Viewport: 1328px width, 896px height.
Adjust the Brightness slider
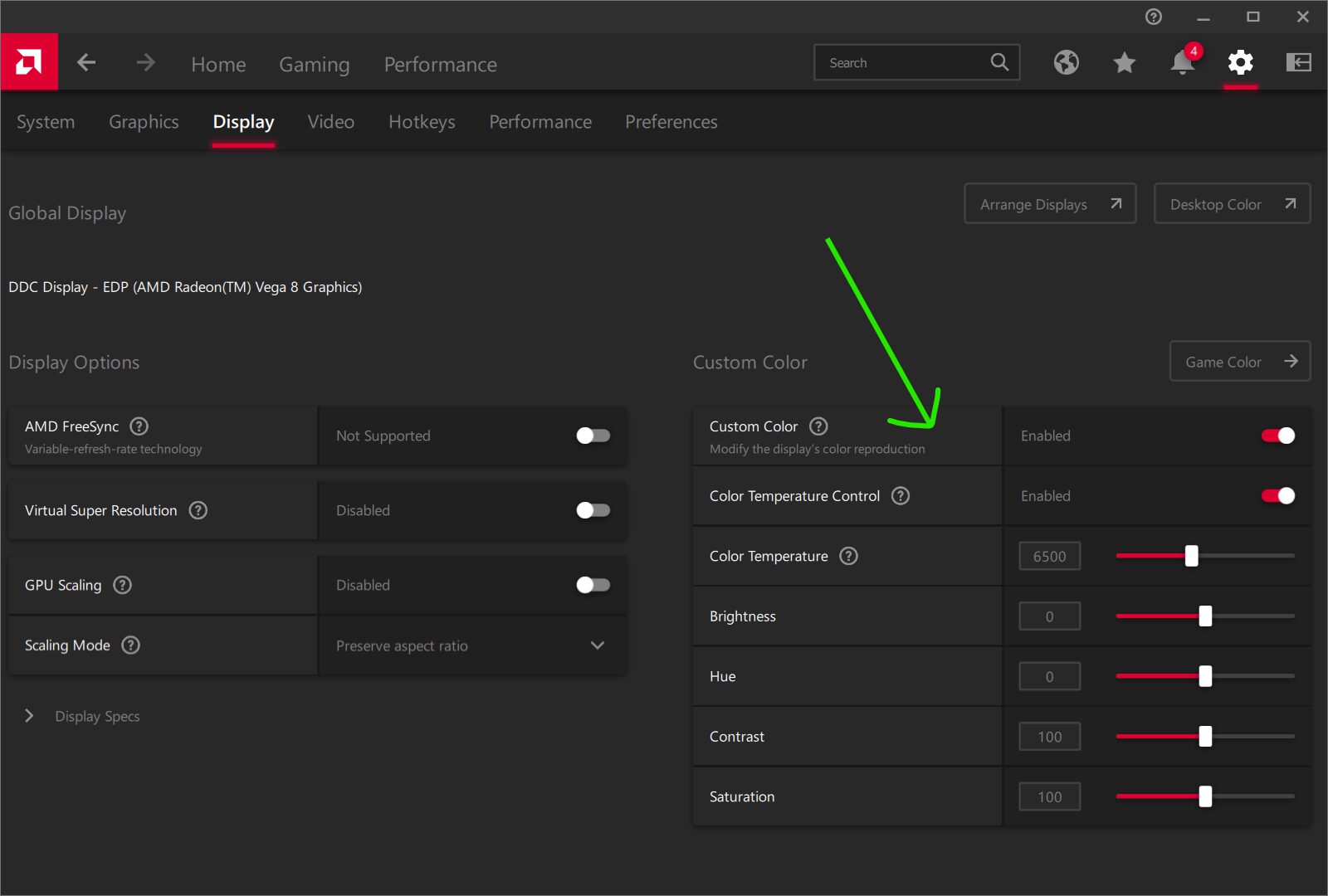[1205, 616]
